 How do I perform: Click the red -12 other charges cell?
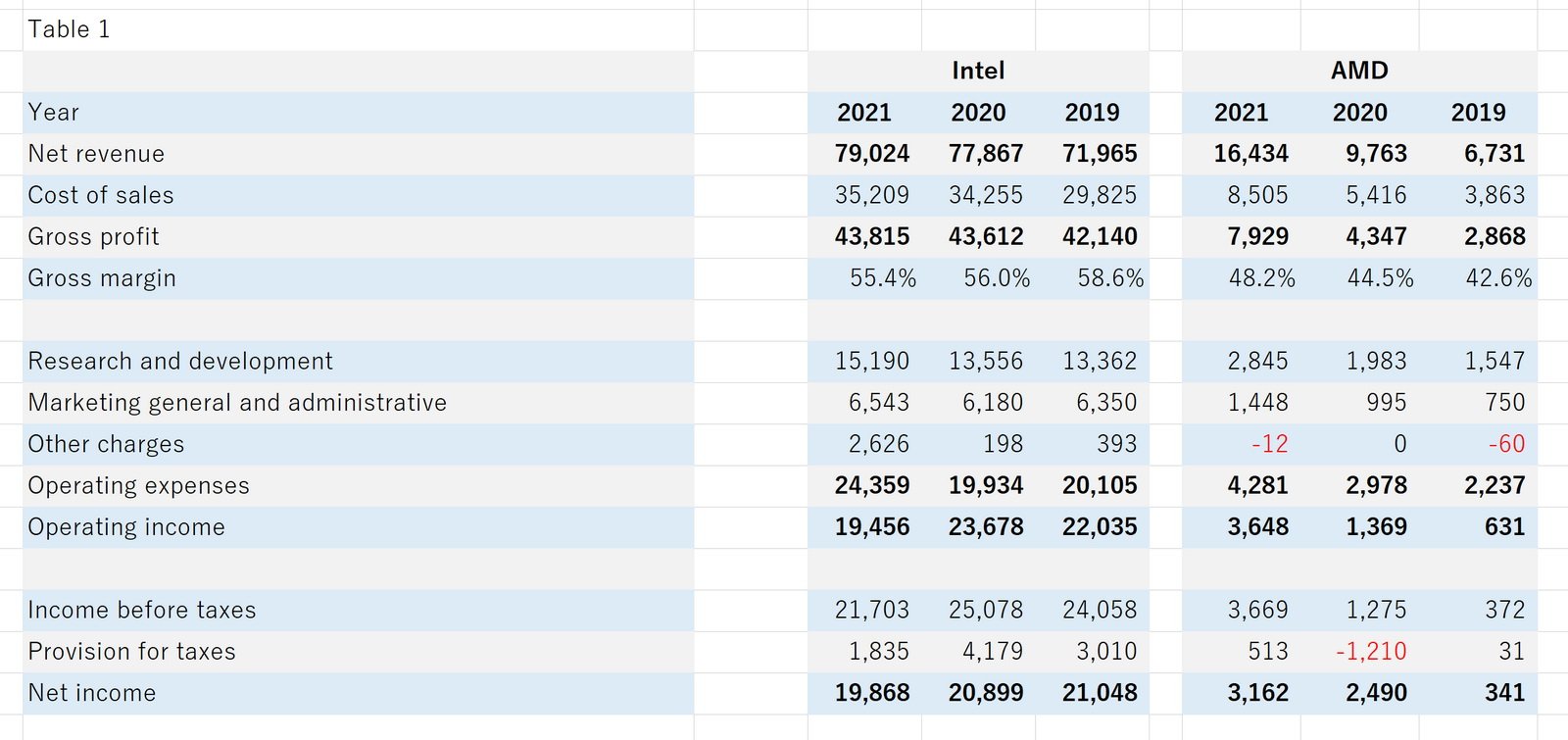(1269, 444)
